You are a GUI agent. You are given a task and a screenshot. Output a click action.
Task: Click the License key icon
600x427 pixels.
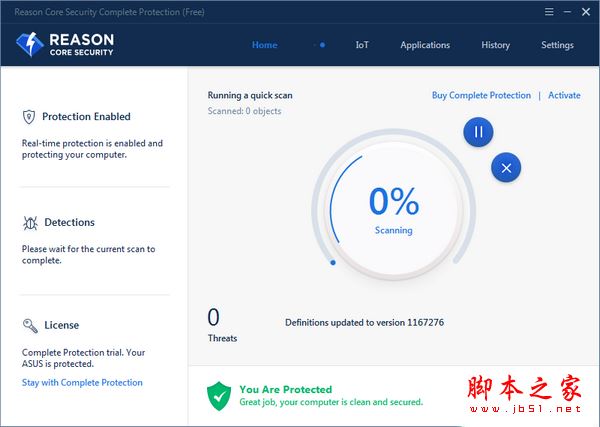pos(30,326)
